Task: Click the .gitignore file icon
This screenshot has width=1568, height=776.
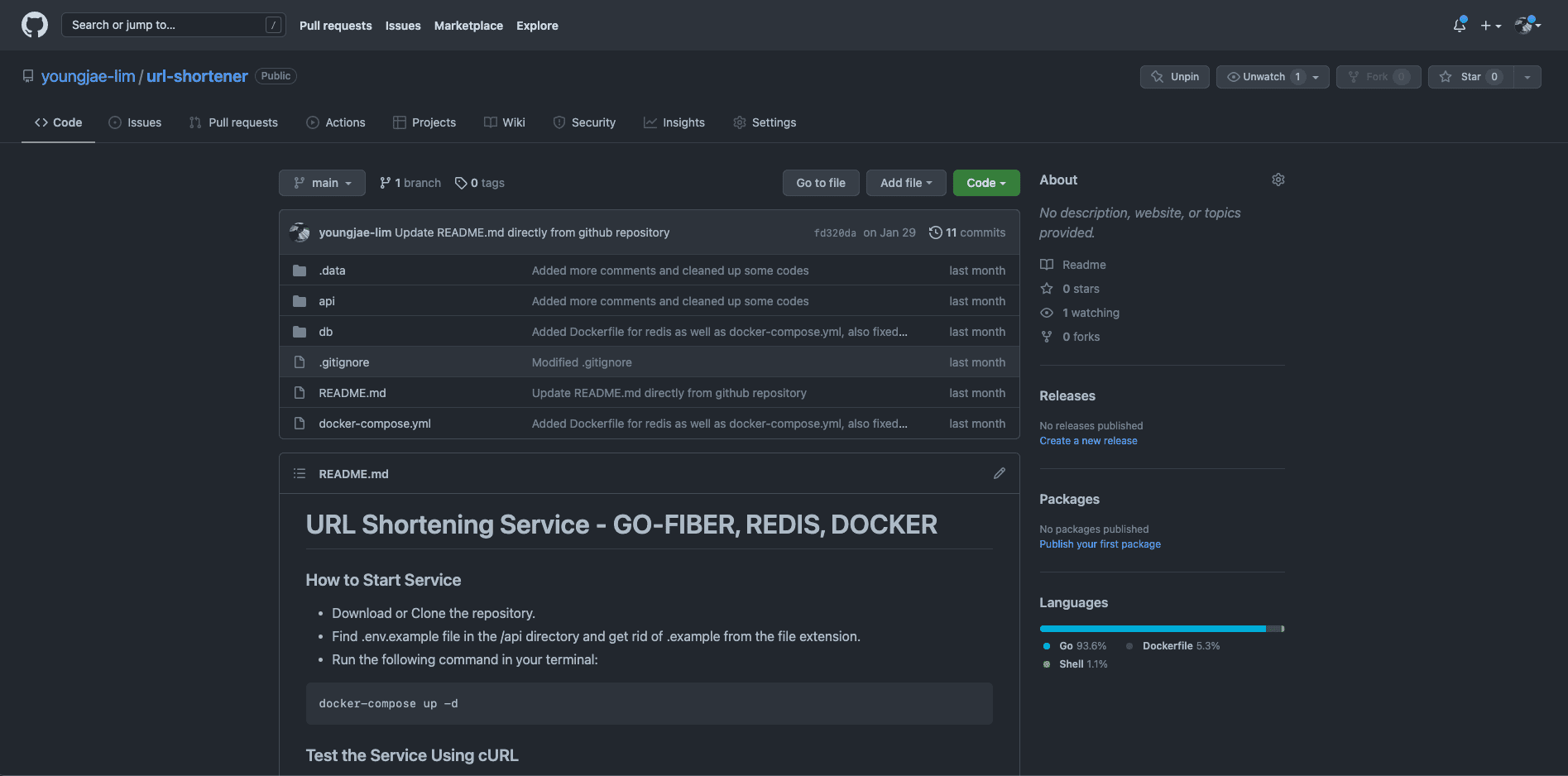Action: point(300,362)
